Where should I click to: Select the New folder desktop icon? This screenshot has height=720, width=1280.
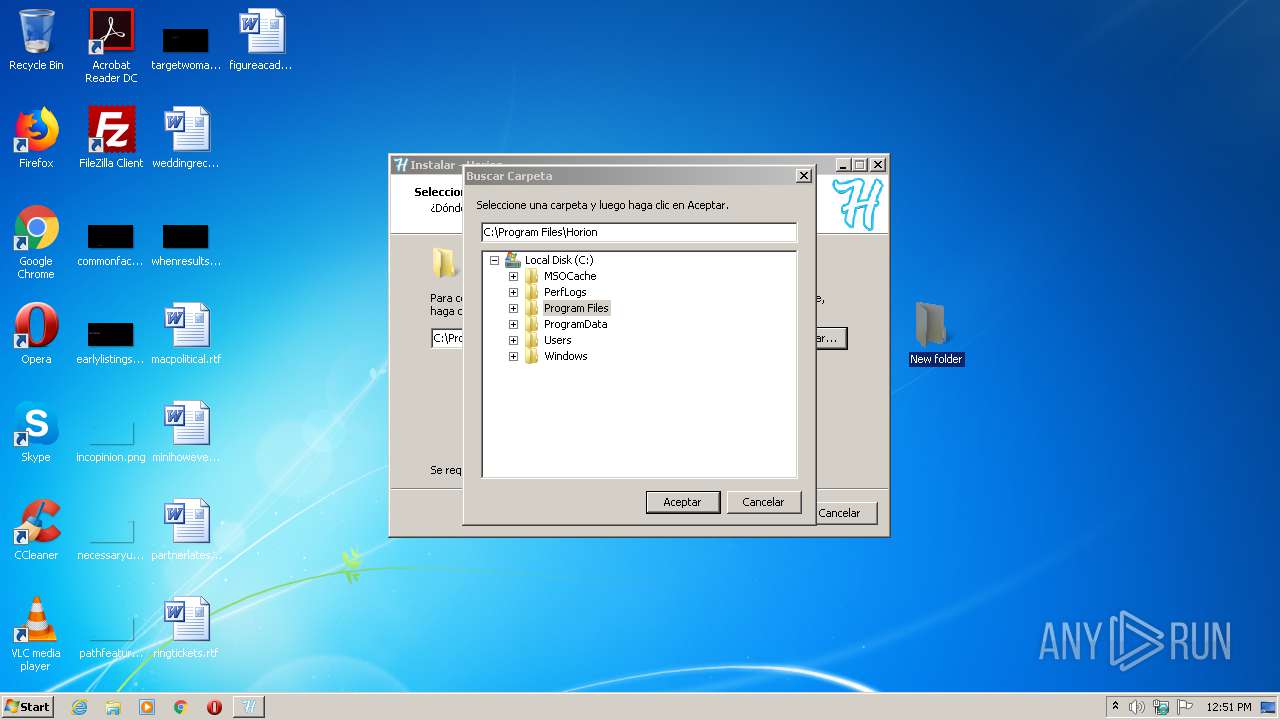[x=936, y=335]
